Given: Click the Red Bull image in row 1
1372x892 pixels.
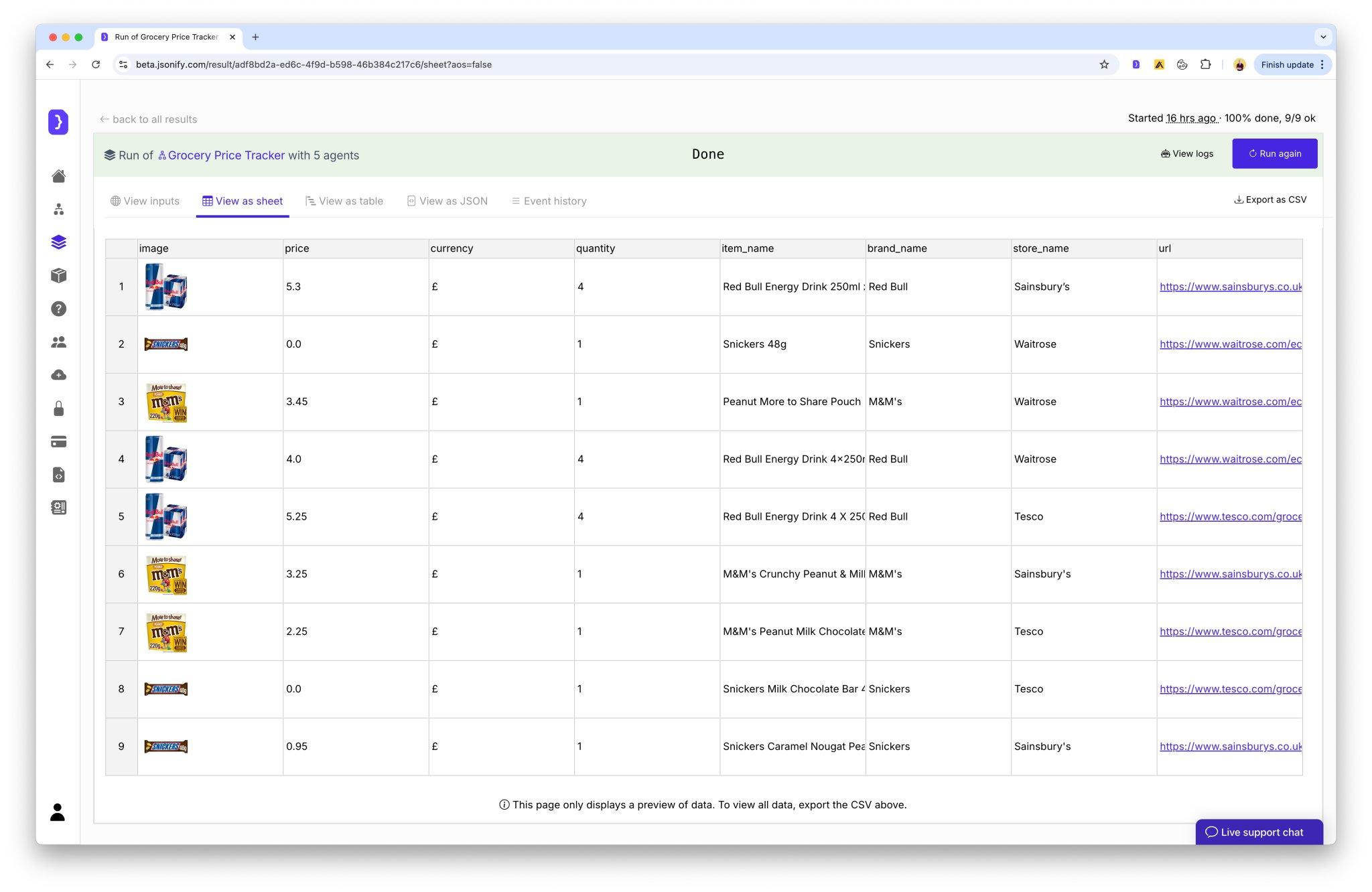Looking at the screenshot, I should 165,287.
